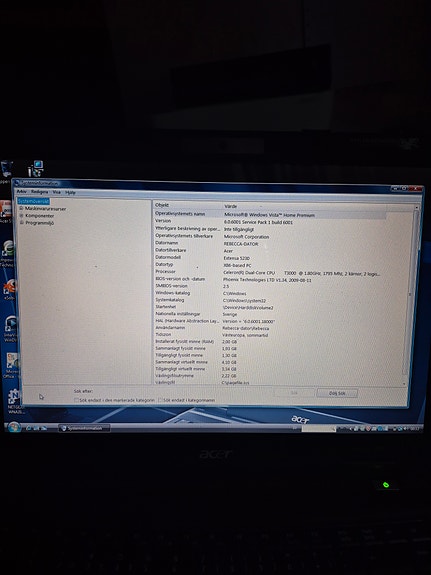Click the Phoenix Technologies LTD value
This screenshot has width=431, height=575.
point(267,280)
